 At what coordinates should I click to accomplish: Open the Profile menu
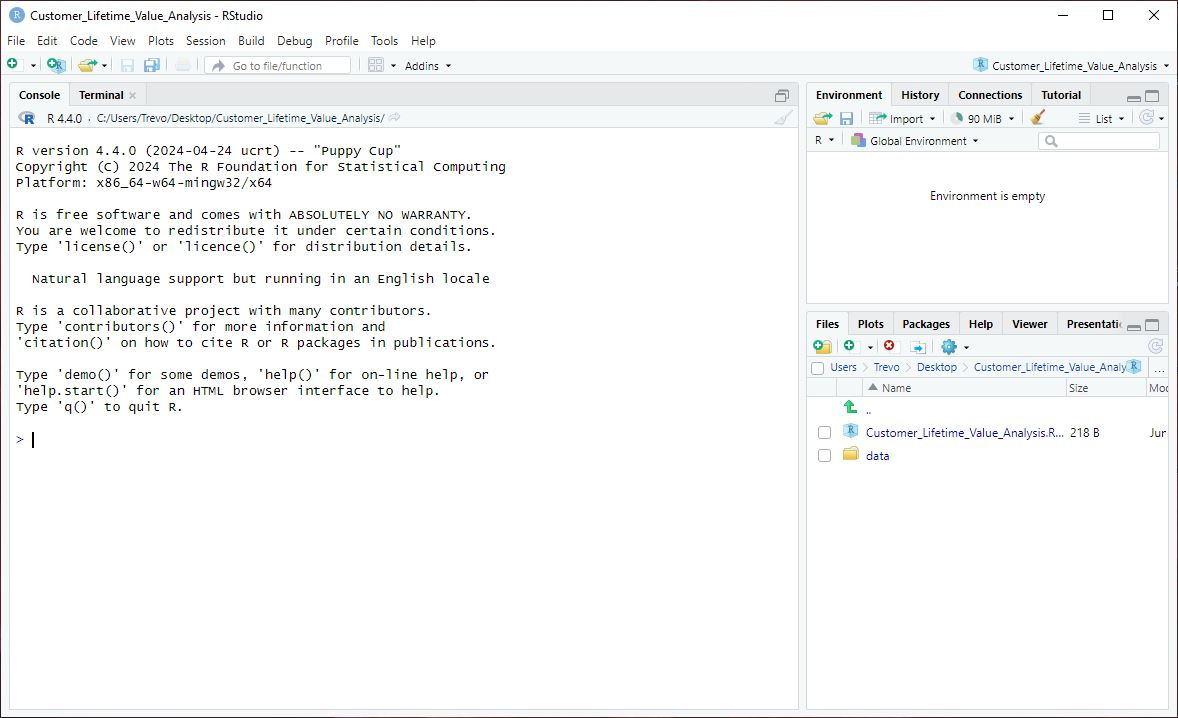pyautogui.click(x=342, y=41)
